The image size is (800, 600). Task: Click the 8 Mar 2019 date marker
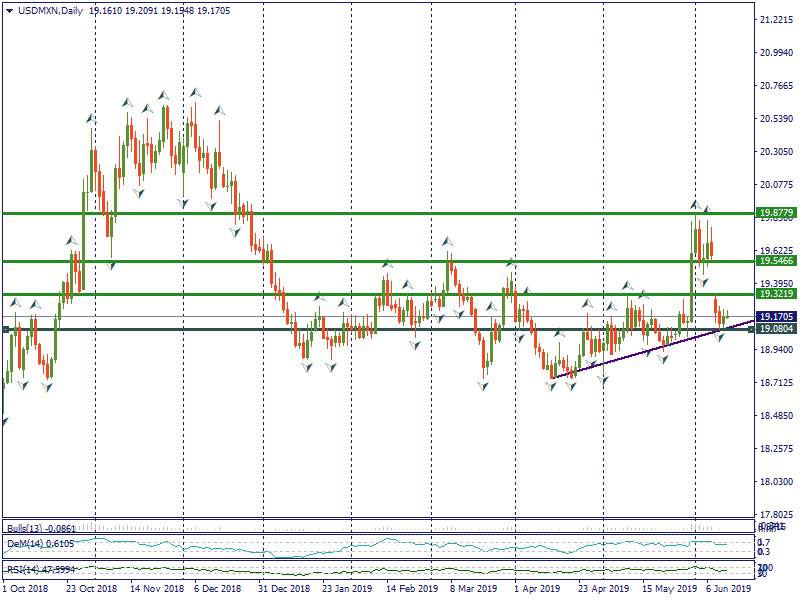pyautogui.click(x=470, y=590)
